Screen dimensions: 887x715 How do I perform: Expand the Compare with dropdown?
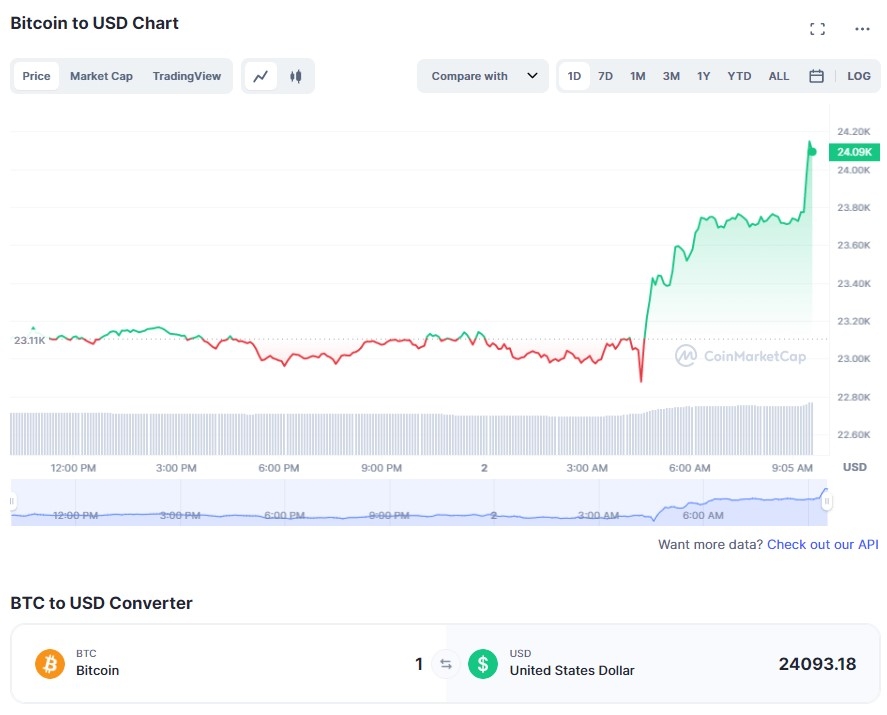coord(483,76)
